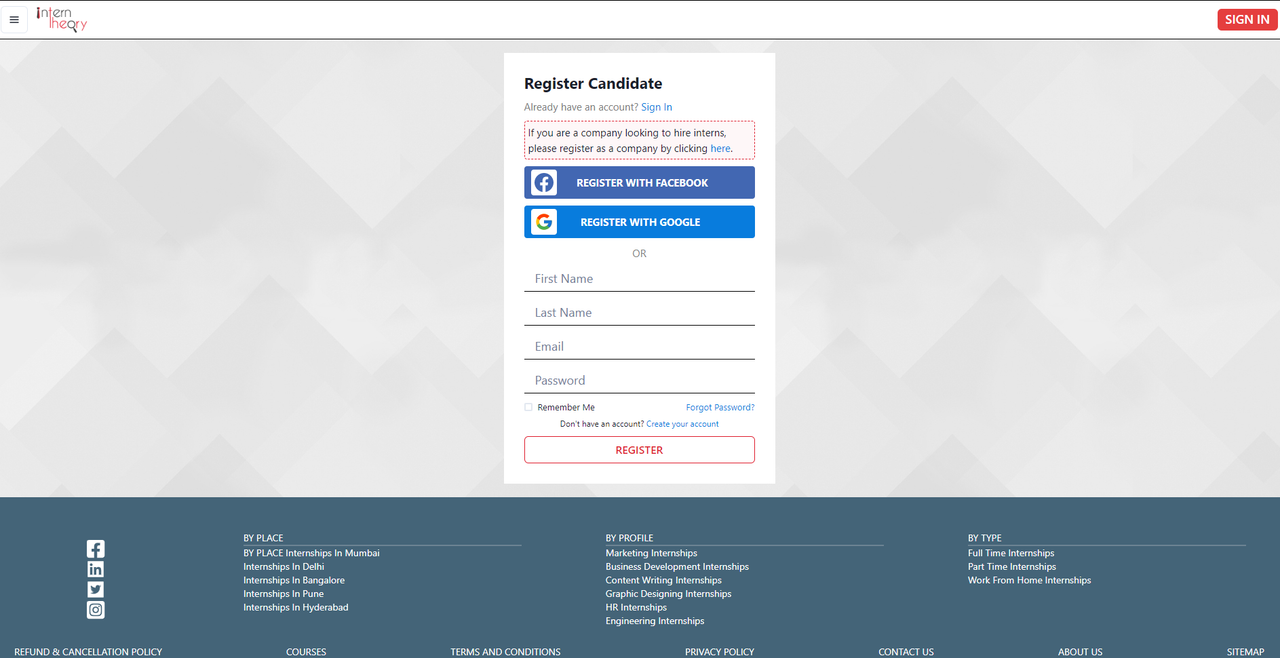The height and width of the screenshot is (658, 1280).
Task: Open Internships In Pune link
Action: pyautogui.click(x=284, y=594)
